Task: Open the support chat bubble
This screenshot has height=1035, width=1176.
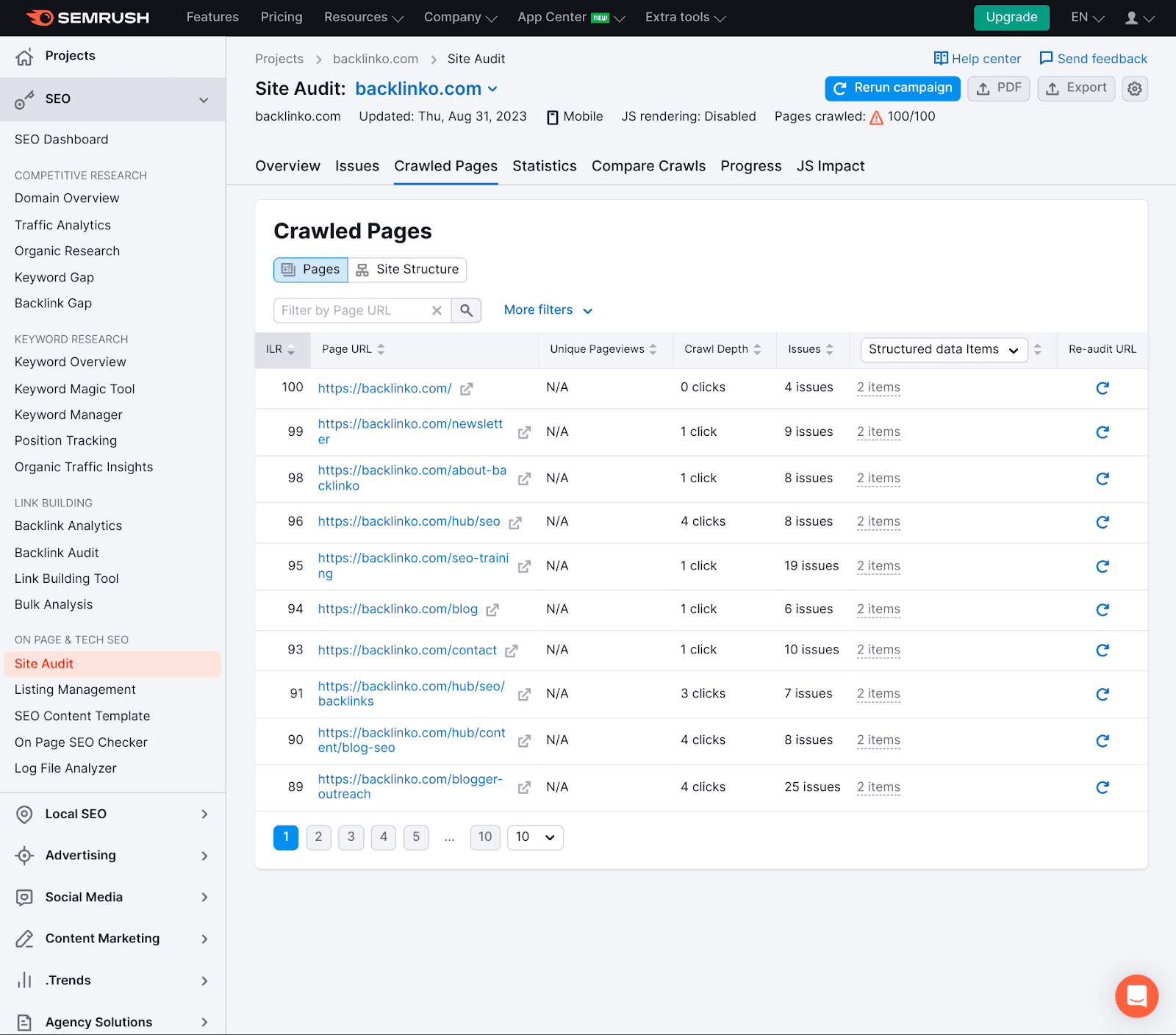Action: [x=1136, y=996]
